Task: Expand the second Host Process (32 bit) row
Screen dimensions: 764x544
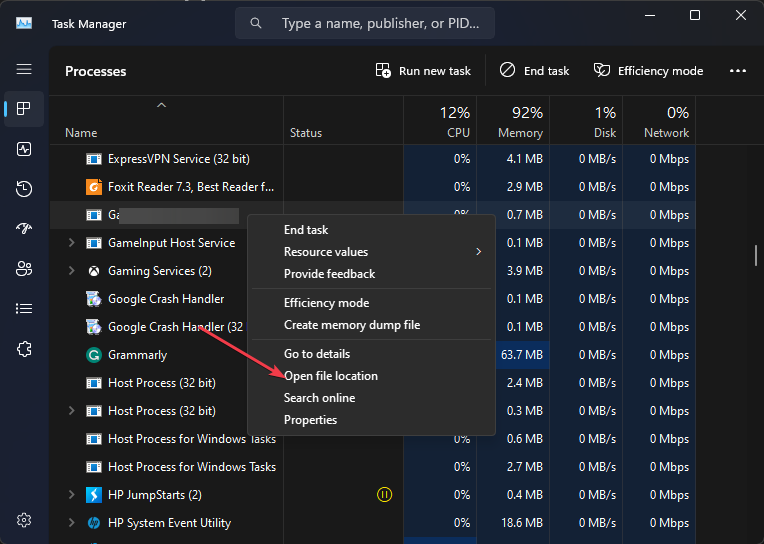Action: coord(72,410)
